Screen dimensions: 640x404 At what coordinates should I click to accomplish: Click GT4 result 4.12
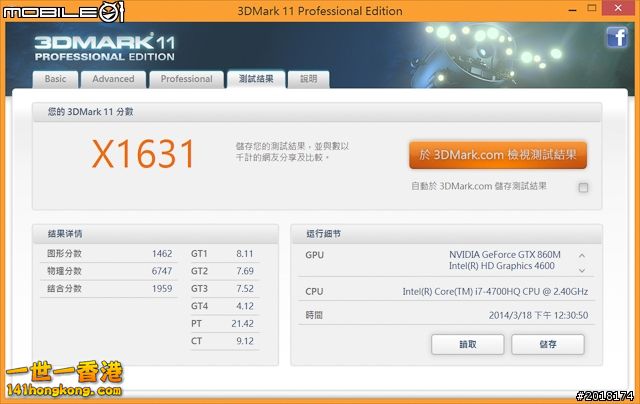pyautogui.click(x=245, y=306)
